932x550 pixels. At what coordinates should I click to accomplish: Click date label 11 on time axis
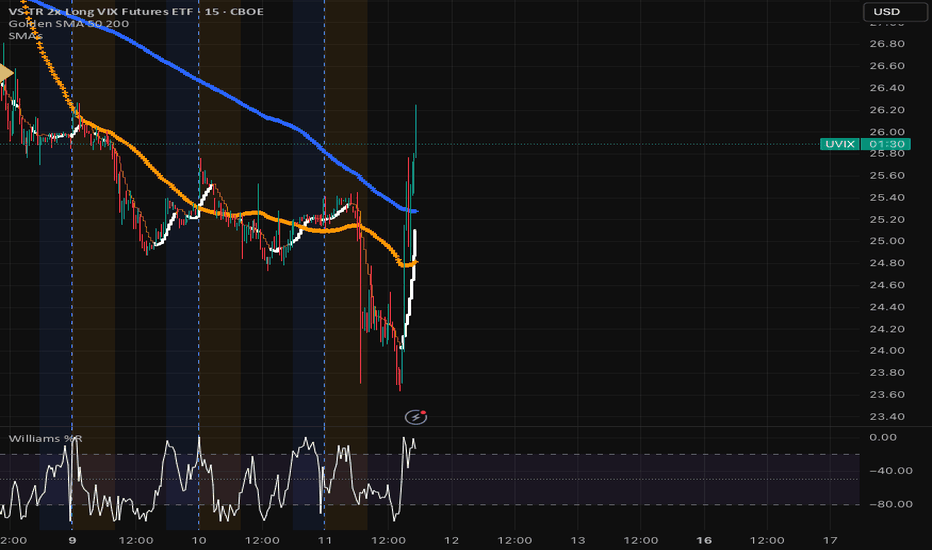325,540
